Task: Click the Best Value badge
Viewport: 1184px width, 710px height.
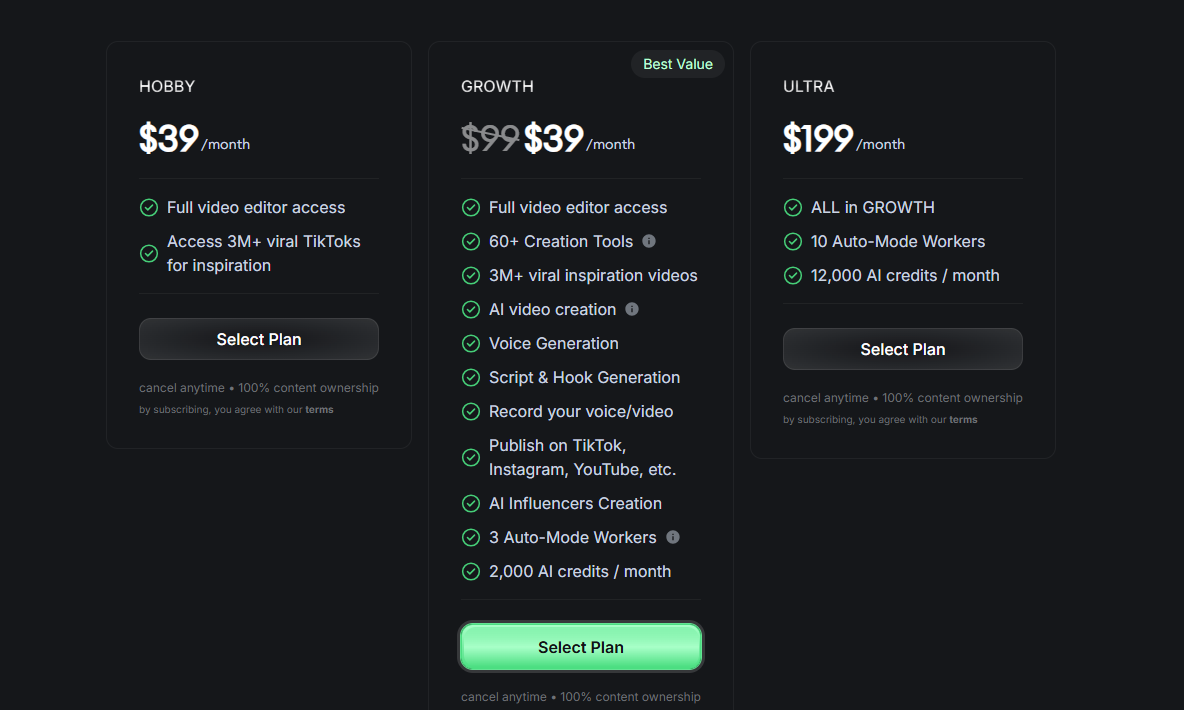Action: (x=677, y=64)
